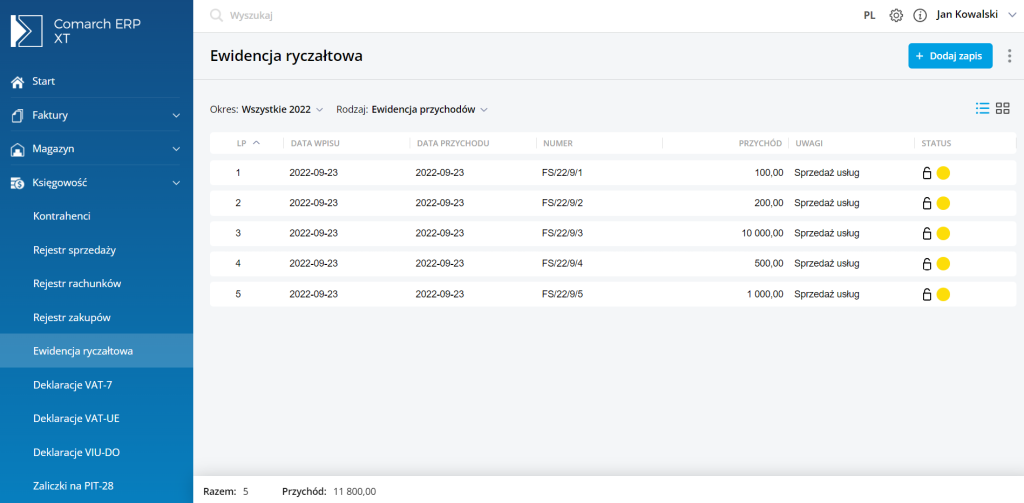Open the info icon in top bar
This screenshot has width=1024, height=503.
pyautogui.click(x=920, y=15)
